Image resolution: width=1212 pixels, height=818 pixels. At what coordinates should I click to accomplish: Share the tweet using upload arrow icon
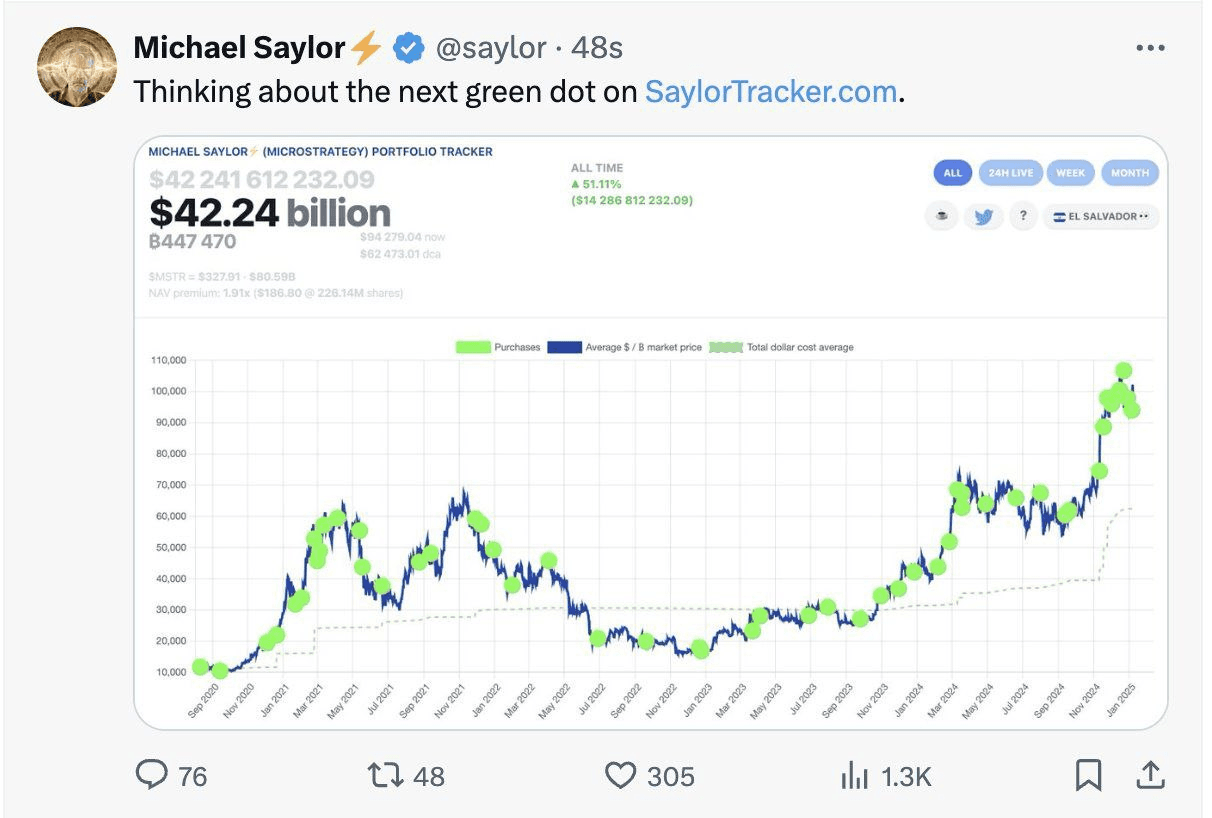pos(1150,775)
